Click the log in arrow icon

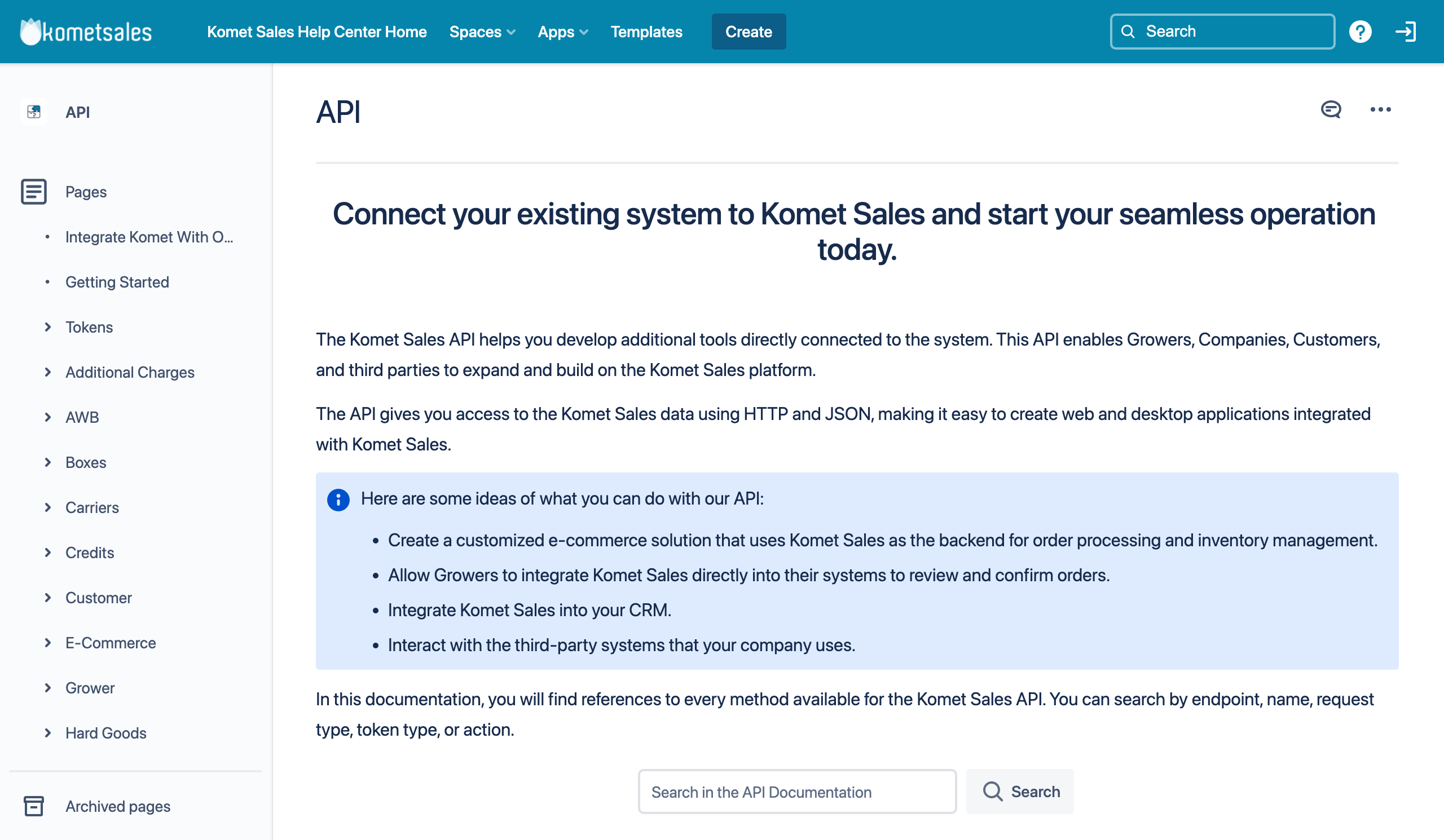pos(1405,32)
